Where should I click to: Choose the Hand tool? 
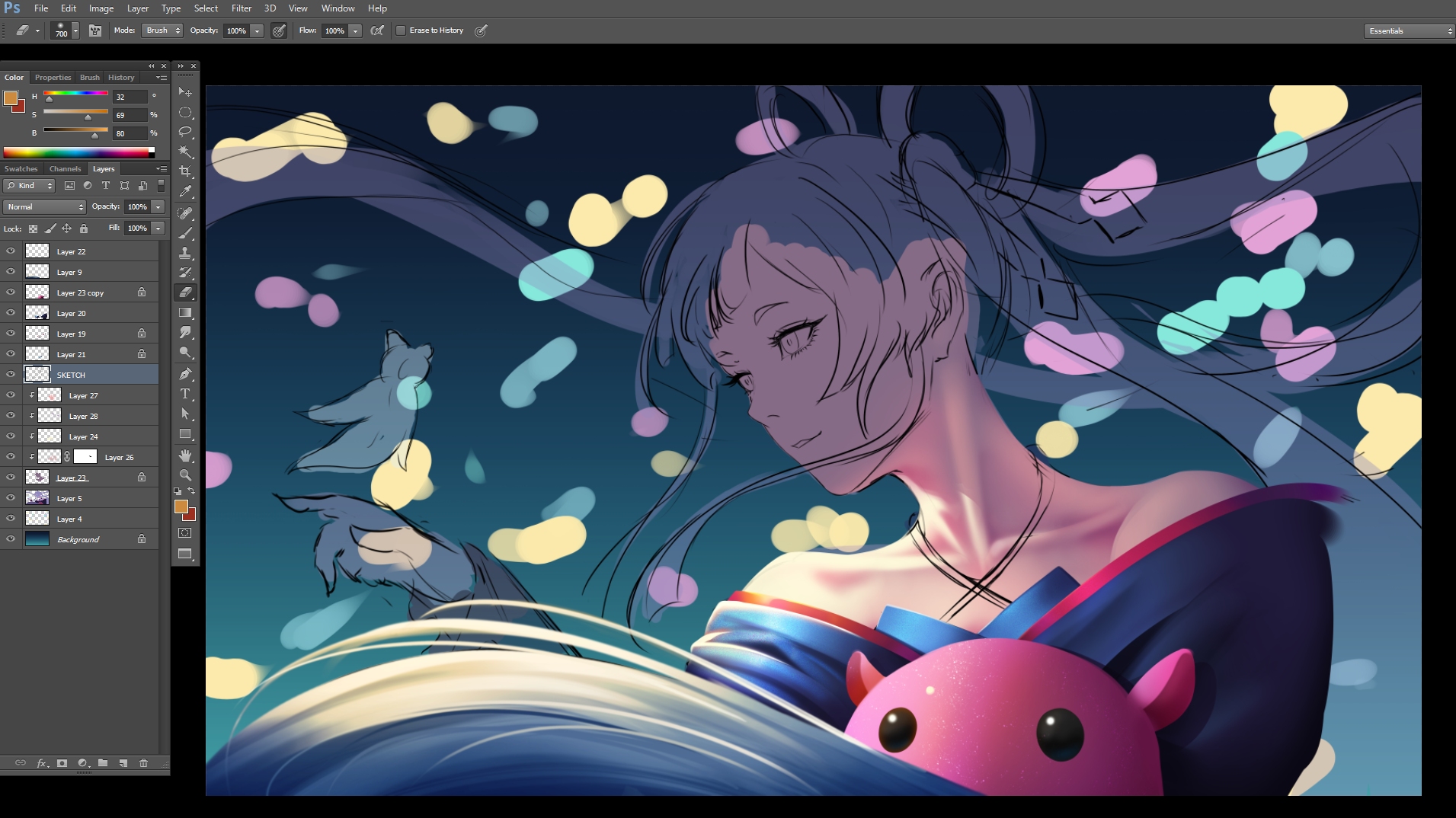[x=185, y=455]
